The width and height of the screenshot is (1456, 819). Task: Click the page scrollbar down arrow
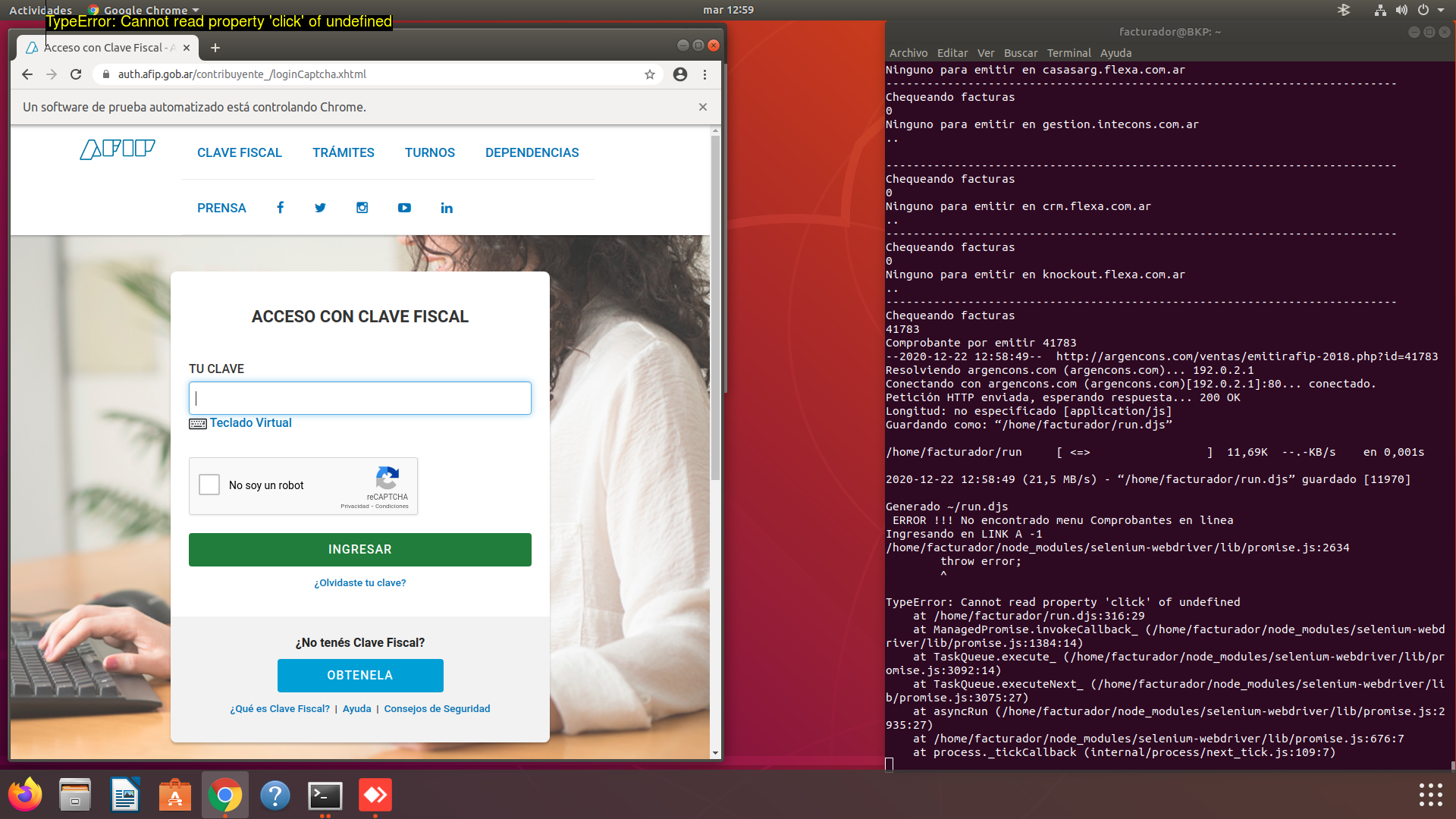coord(715,753)
